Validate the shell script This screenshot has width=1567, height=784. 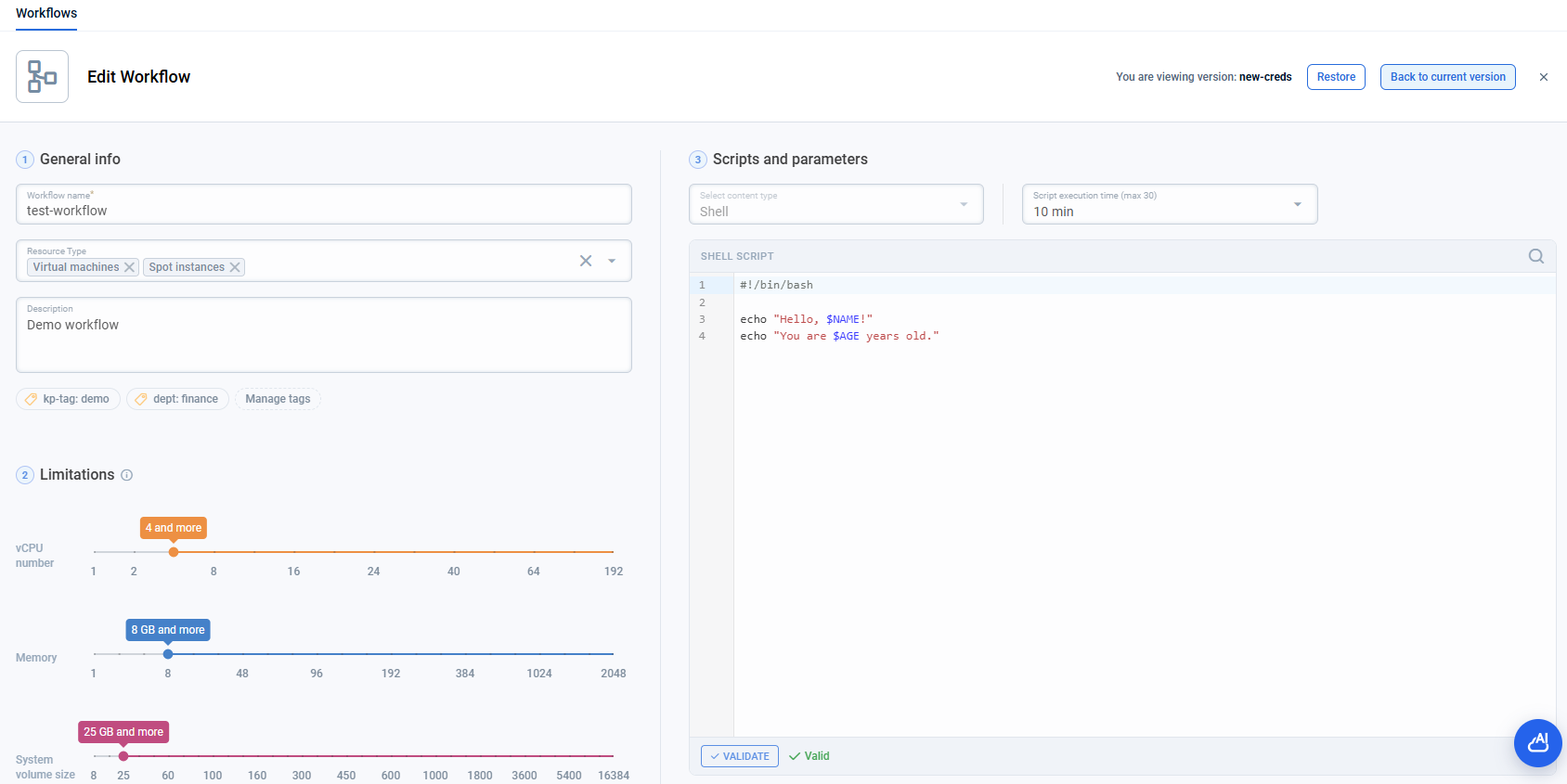(739, 756)
